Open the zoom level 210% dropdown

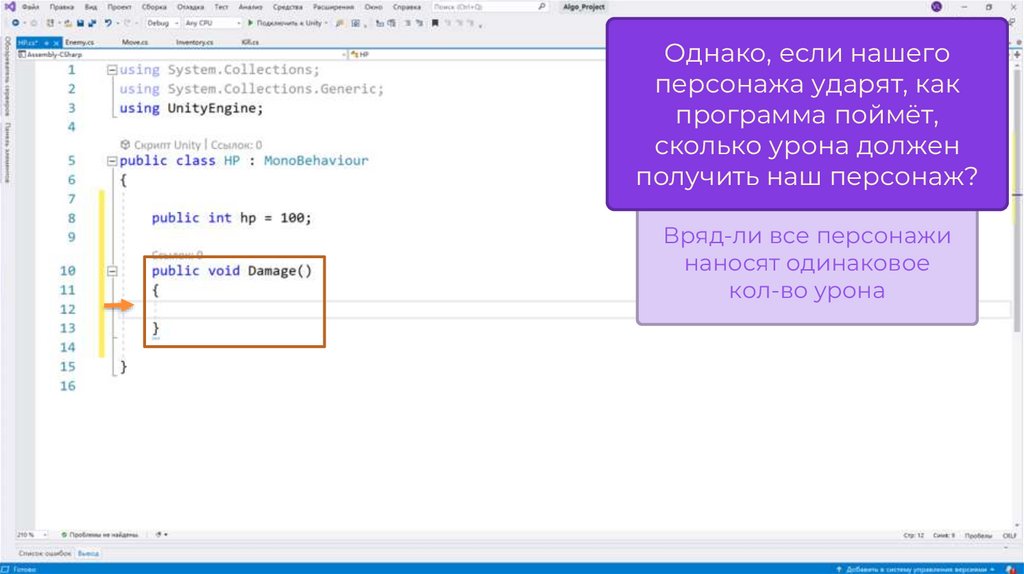30,535
